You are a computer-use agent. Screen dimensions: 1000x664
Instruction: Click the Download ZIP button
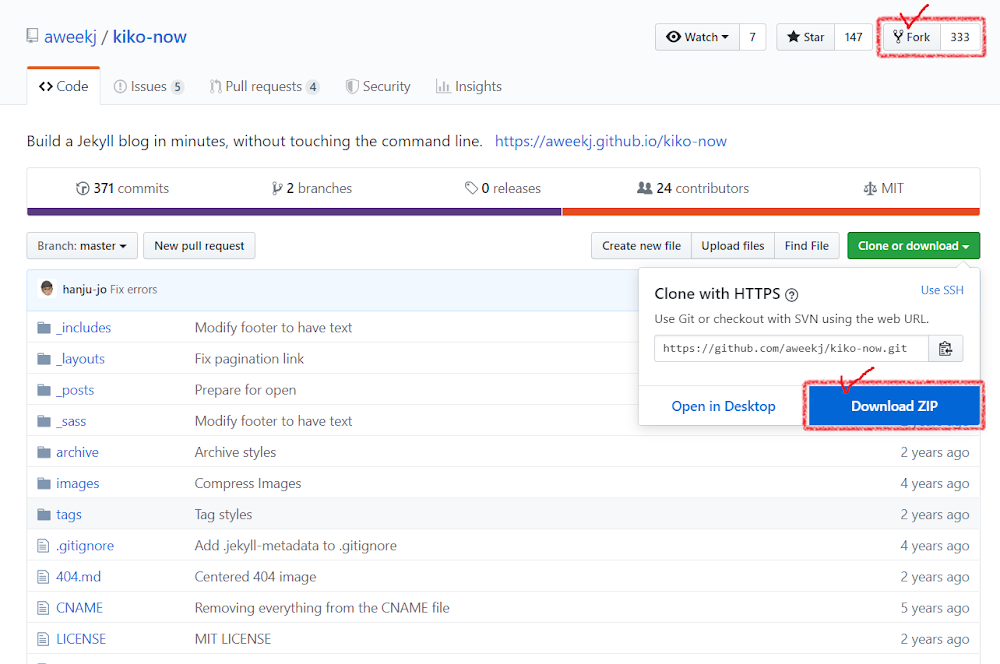[x=894, y=406]
